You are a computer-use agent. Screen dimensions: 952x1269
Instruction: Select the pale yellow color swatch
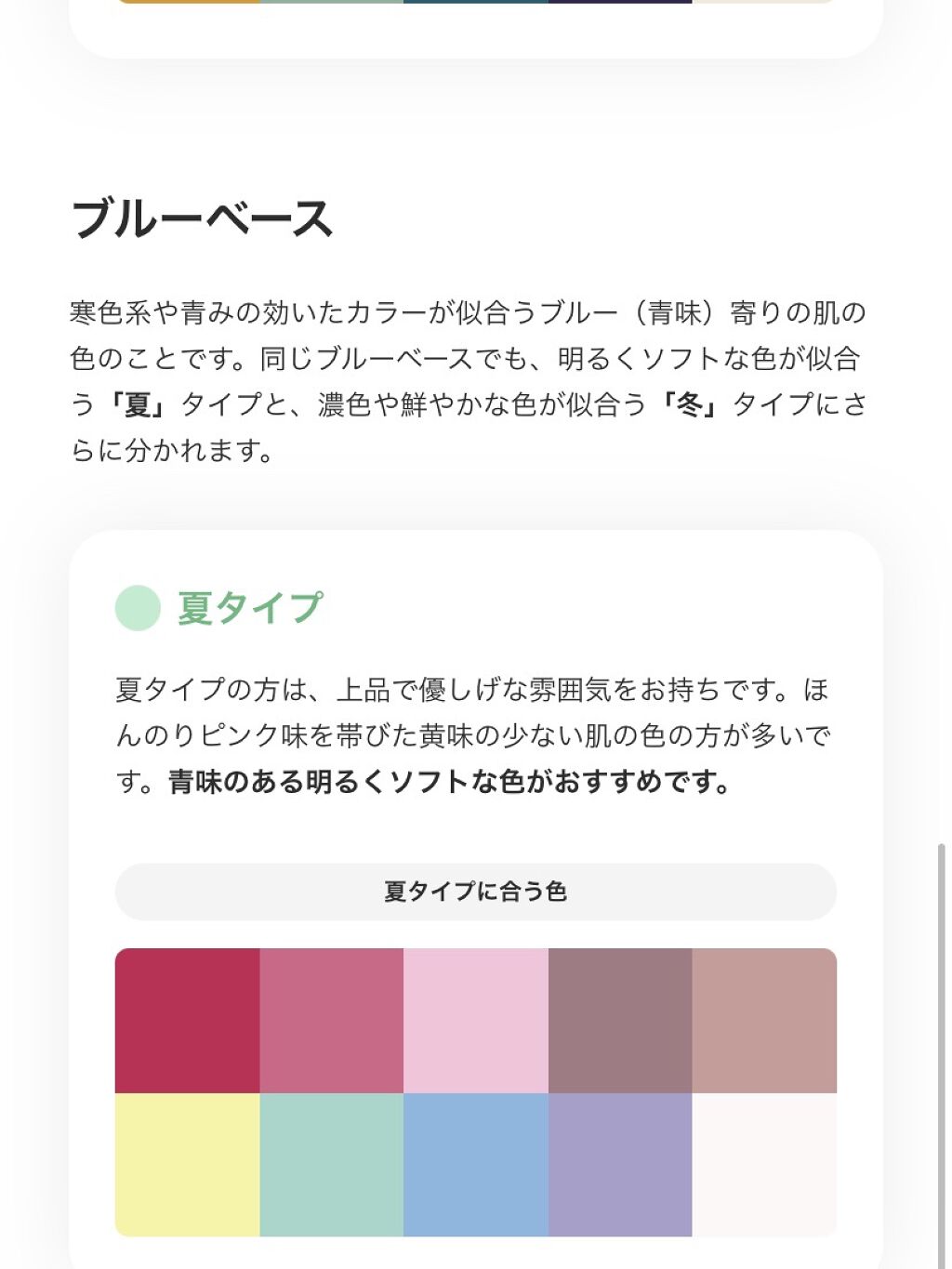[x=187, y=1164]
